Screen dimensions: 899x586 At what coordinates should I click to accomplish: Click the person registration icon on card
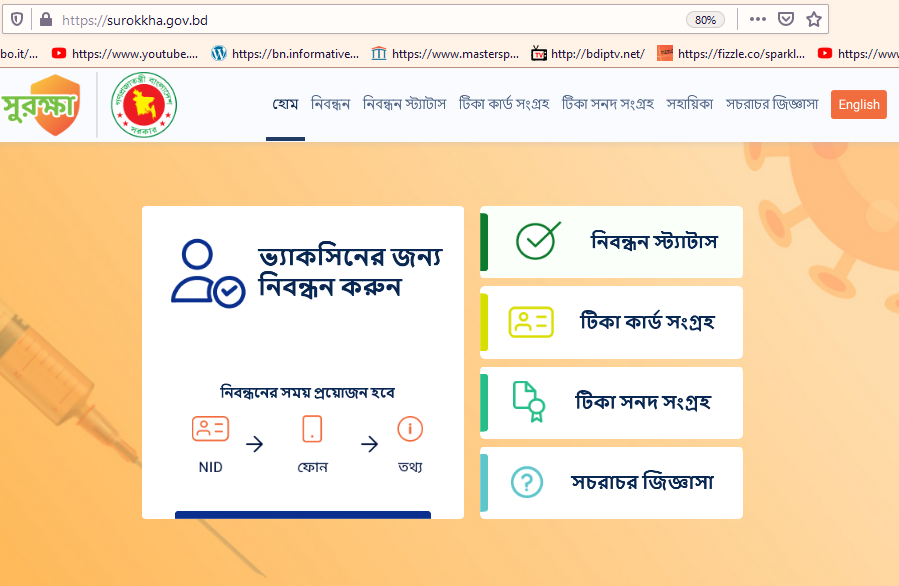coord(208,273)
